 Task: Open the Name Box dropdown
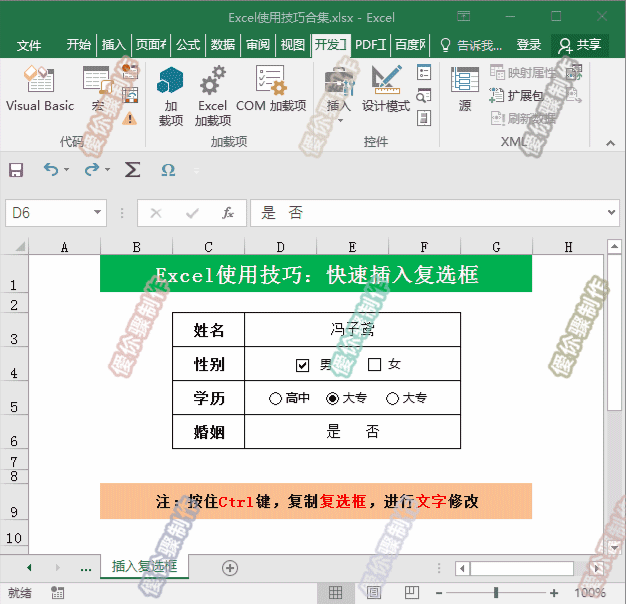click(x=97, y=212)
